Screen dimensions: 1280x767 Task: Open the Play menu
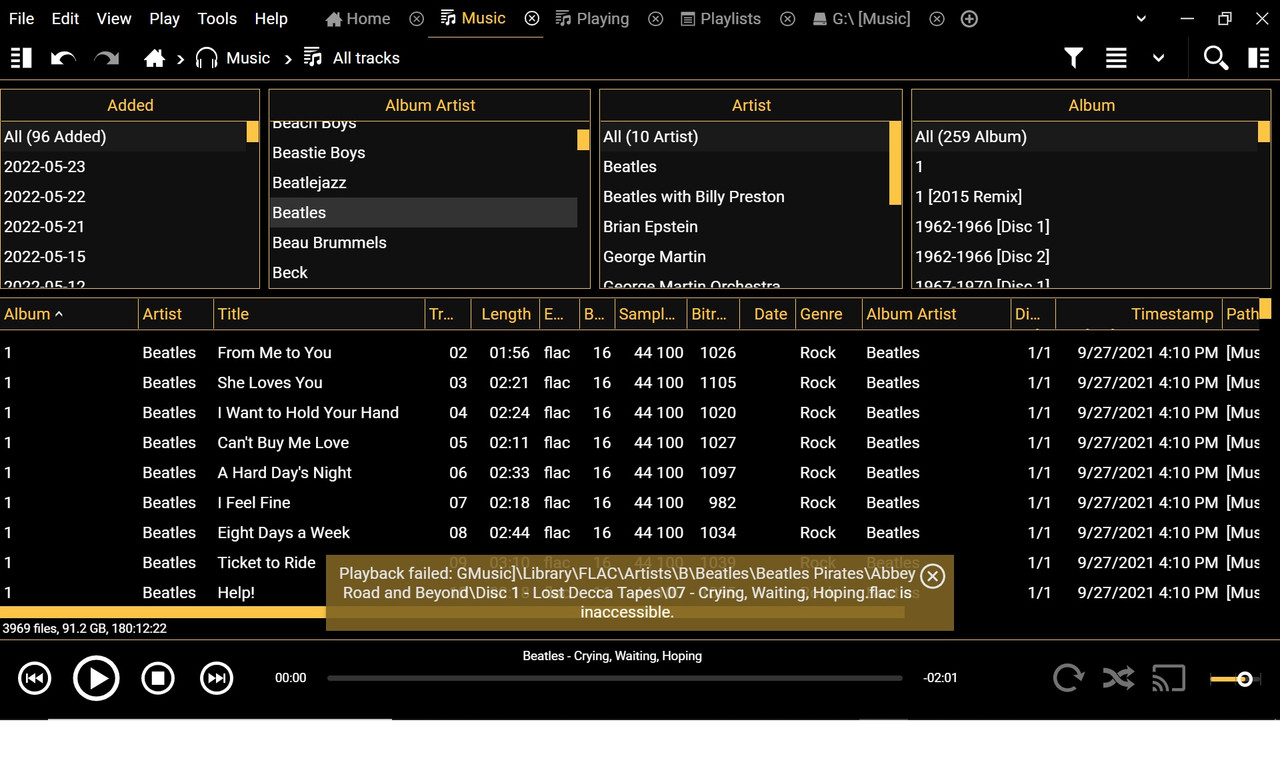164,19
